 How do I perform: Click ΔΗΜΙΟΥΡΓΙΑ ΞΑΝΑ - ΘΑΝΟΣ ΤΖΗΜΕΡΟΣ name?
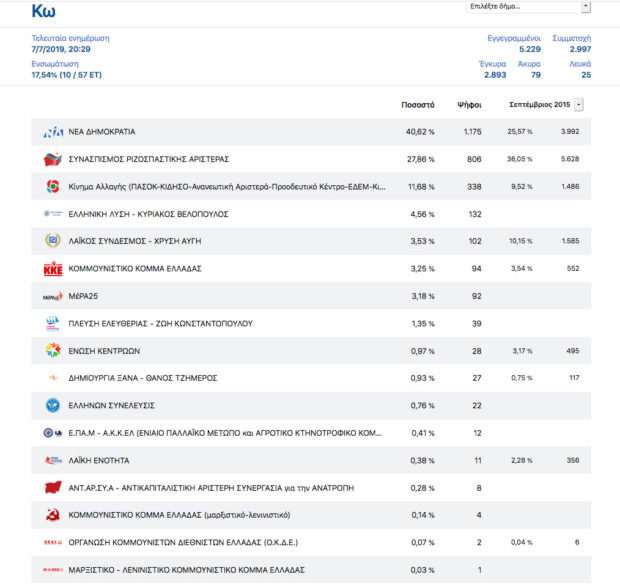(x=143, y=378)
